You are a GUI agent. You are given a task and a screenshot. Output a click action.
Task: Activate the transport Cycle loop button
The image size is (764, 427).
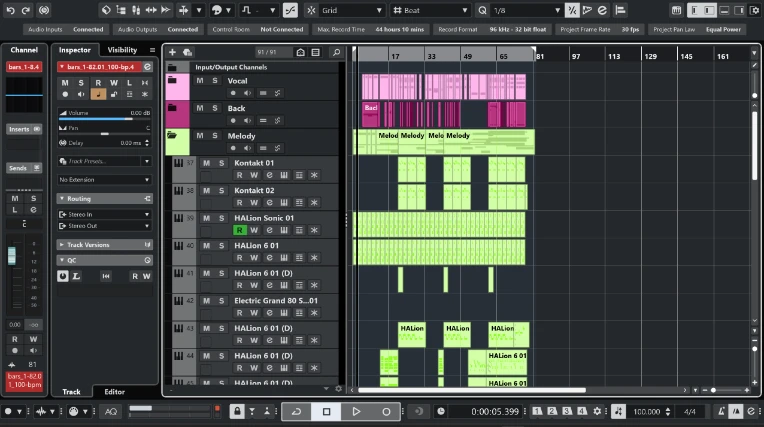coord(295,411)
